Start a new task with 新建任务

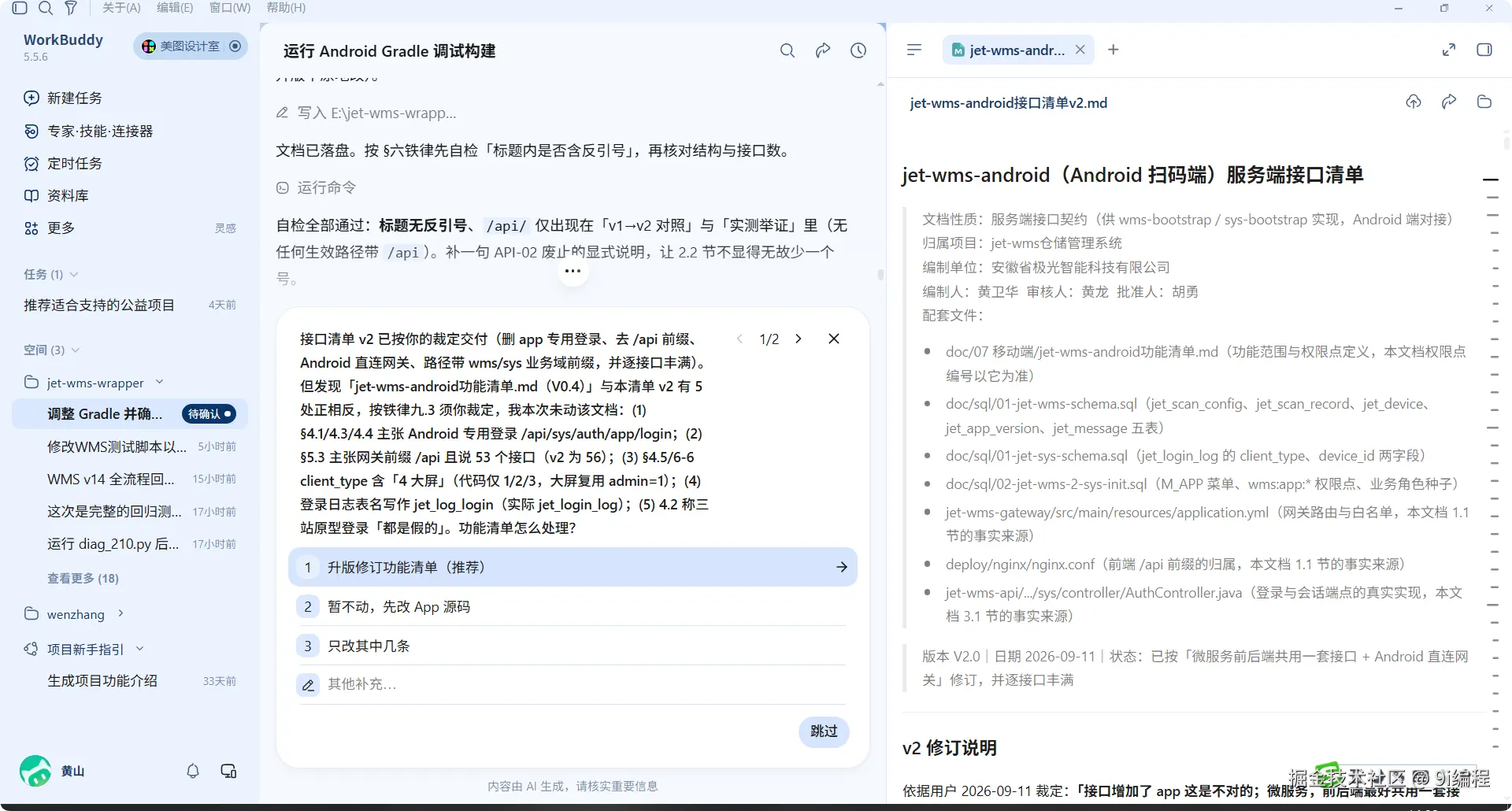63,98
